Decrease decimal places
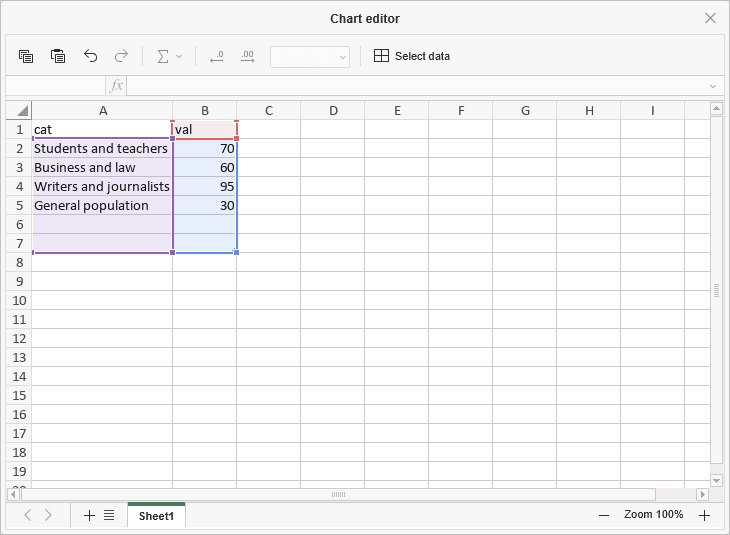Image resolution: width=730 pixels, height=535 pixels. coord(216,56)
